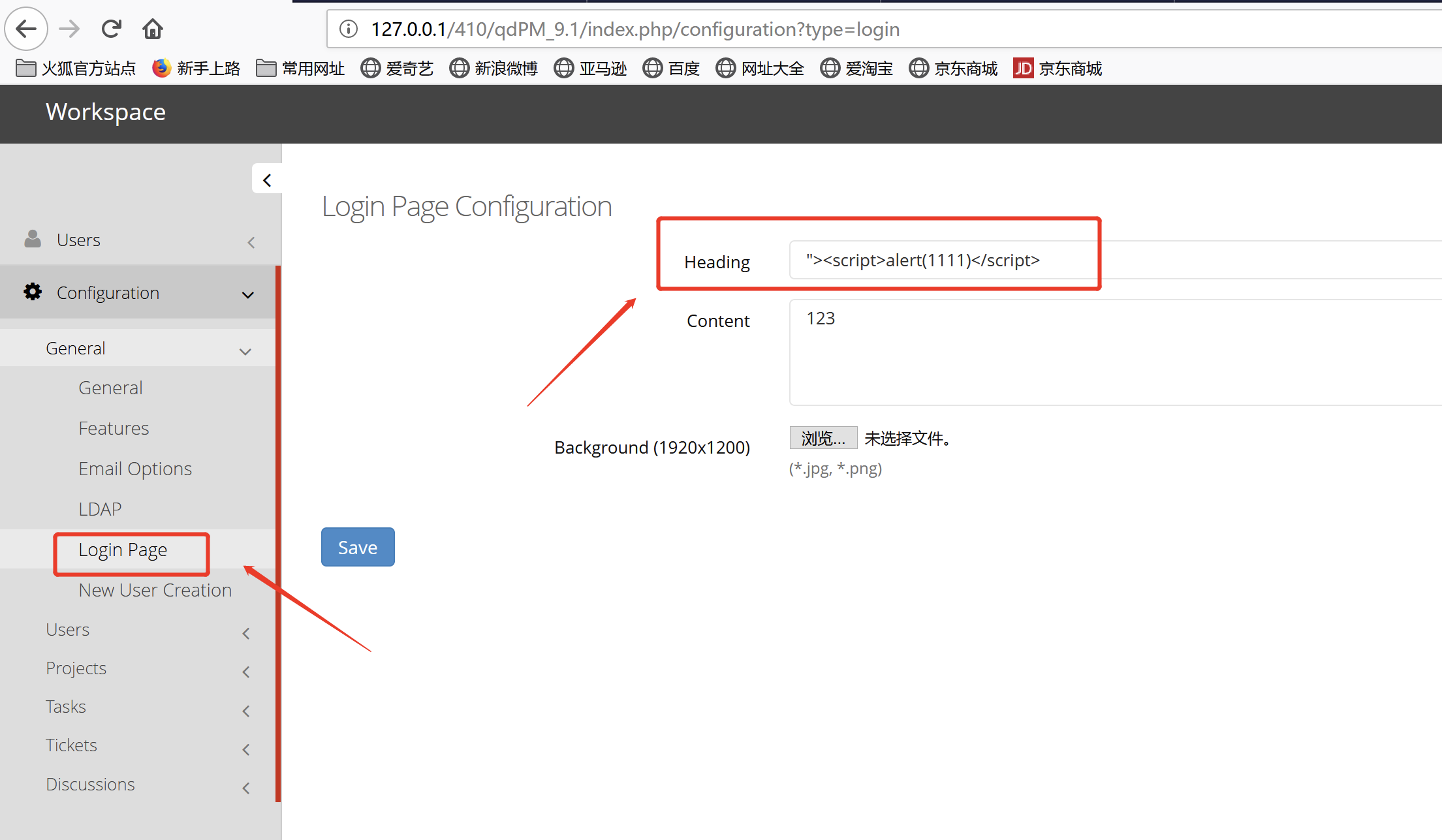
Task: Open the Email Options menu item
Action: (135, 469)
